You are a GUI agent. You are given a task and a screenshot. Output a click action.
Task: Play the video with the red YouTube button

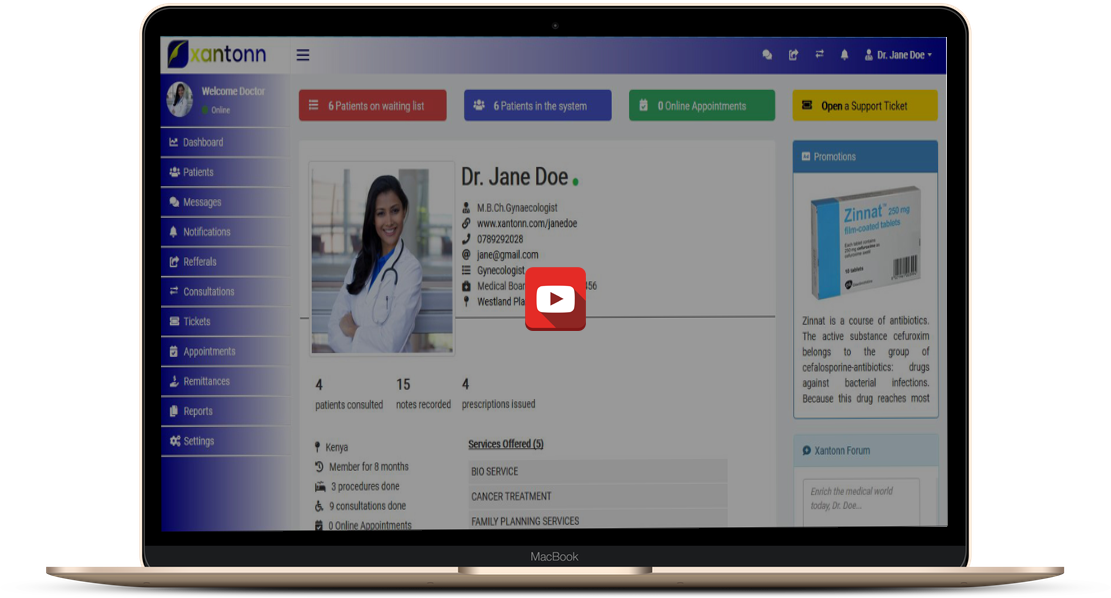click(555, 298)
